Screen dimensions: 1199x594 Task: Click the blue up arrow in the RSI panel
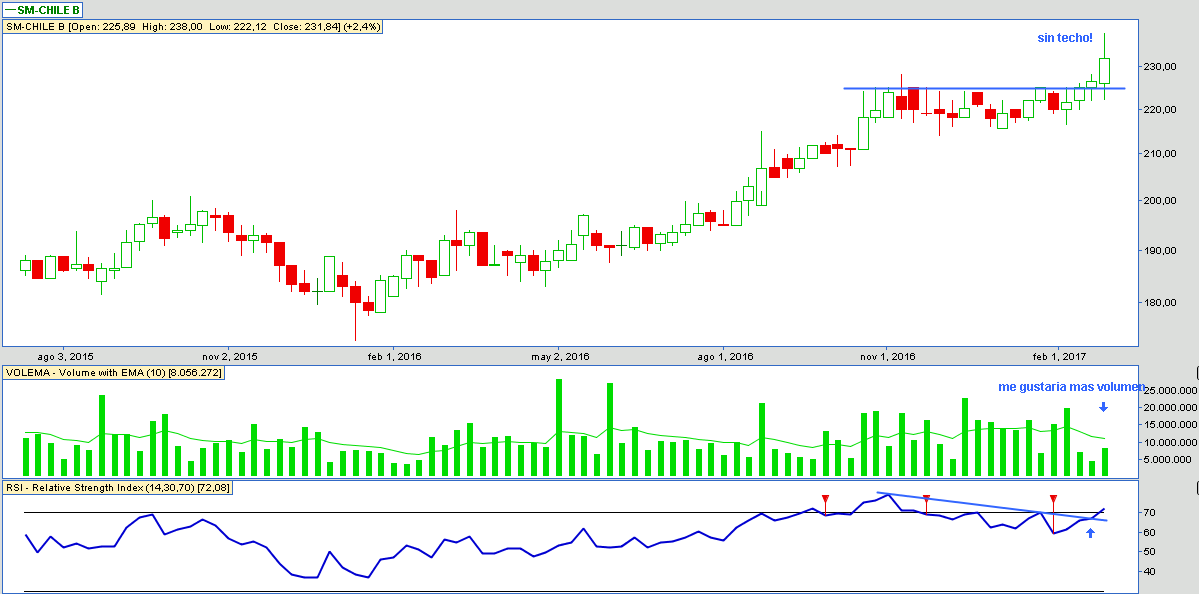(1090, 532)
